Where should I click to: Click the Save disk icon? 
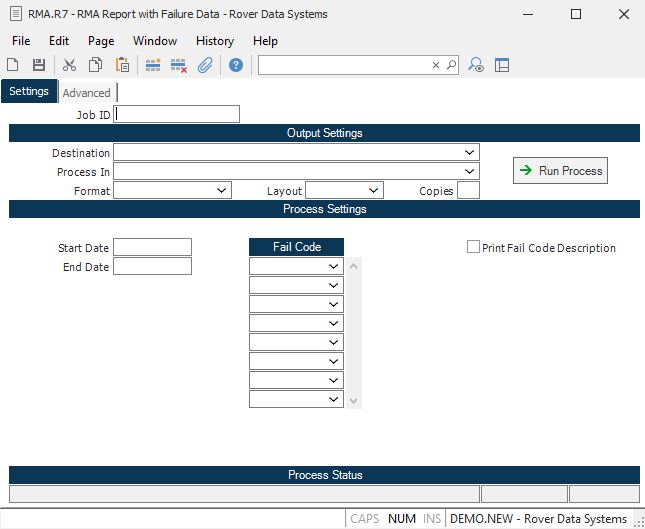pyautogui.click(x=39, y=65)
